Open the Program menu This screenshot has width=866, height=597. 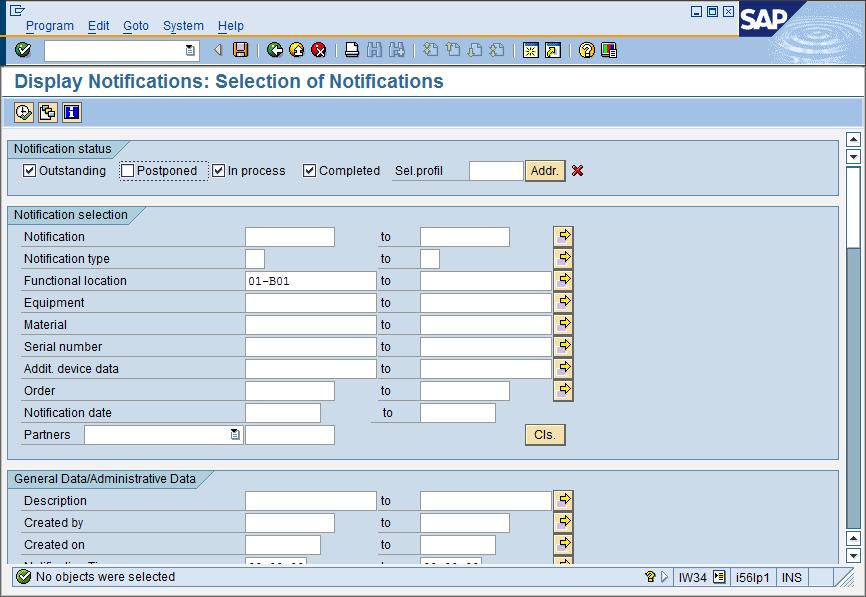tap(50, 26)
